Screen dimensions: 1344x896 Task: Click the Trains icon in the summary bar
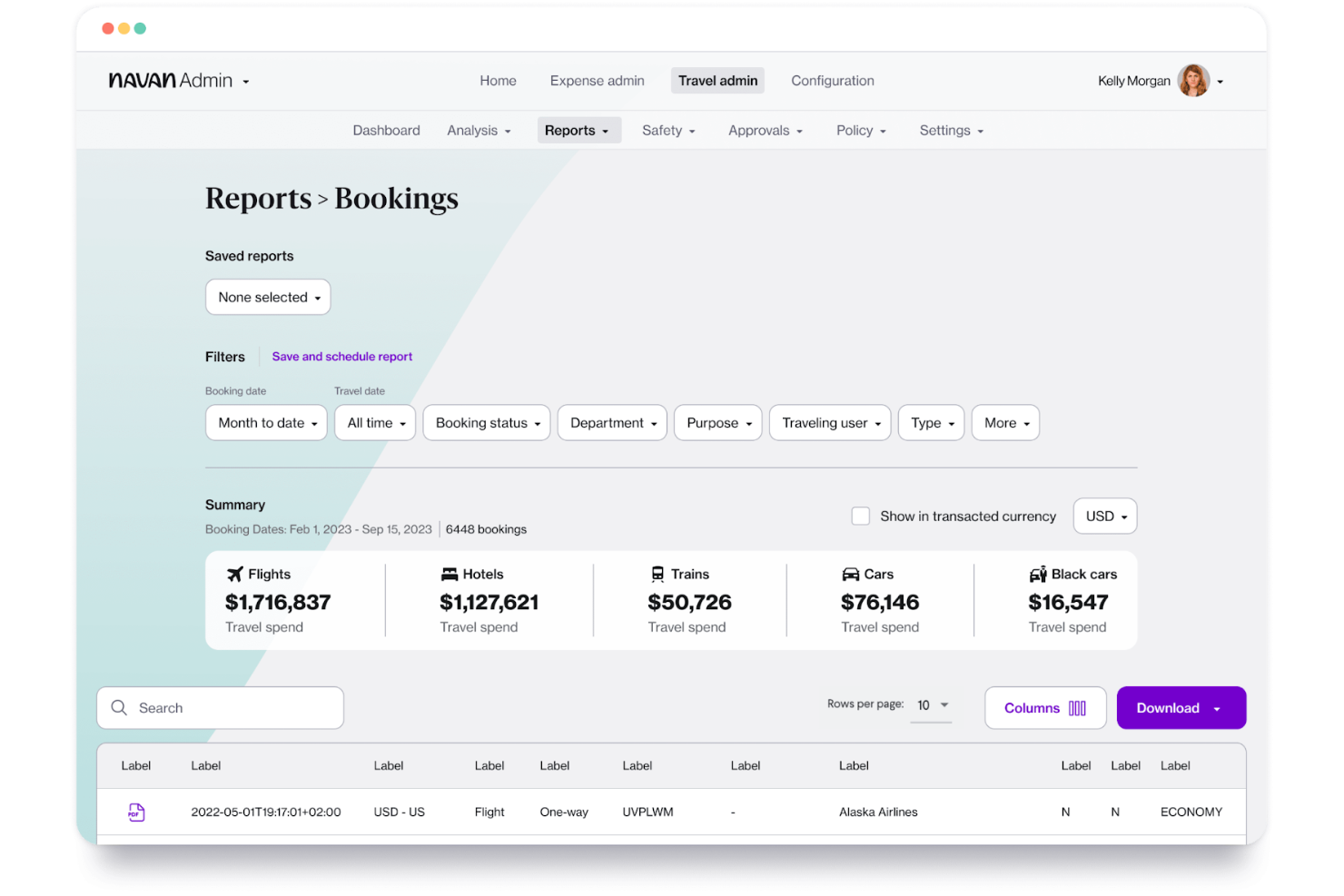click(657, 573)
